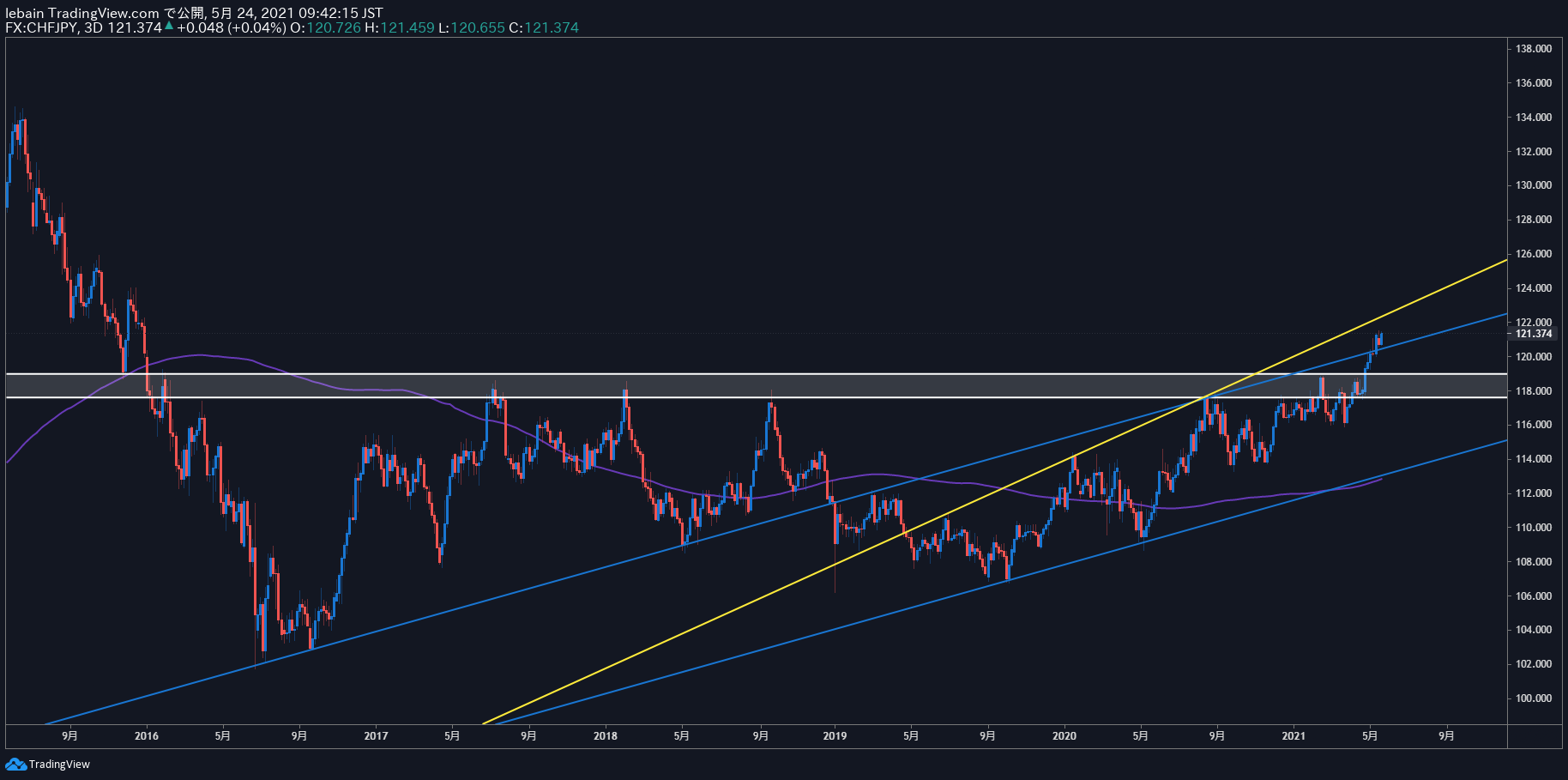Click the open value 120.726
This screenshot has width=1568, height=780.
[x=334, y=27]
